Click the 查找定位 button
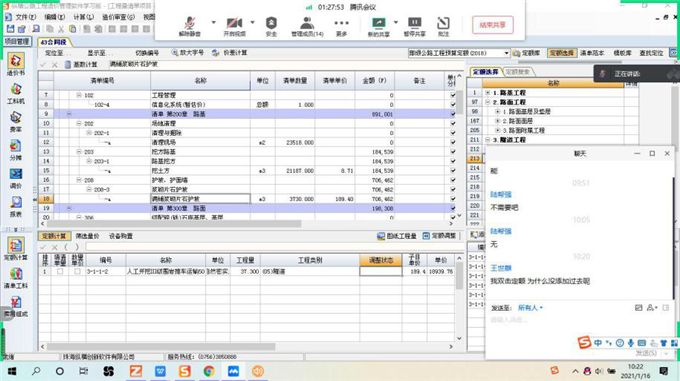This screenshot has height=381, width=680. pyautogui.click(x=651, y=53)
